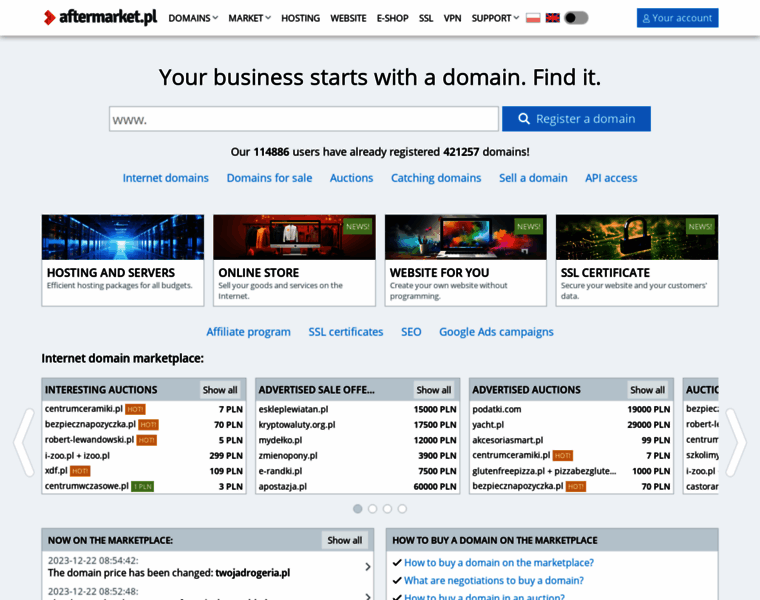Show all Advertised Auctions

click(647, 390)
